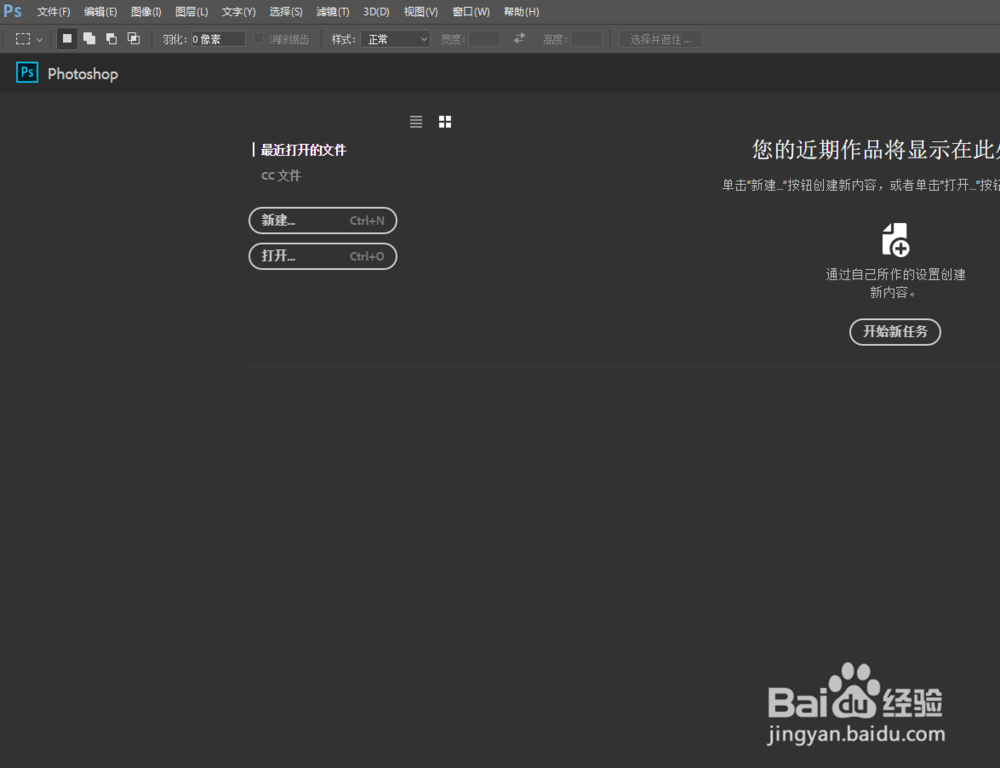
Task: Open the 帮助(H) menu
Action: 521,11
